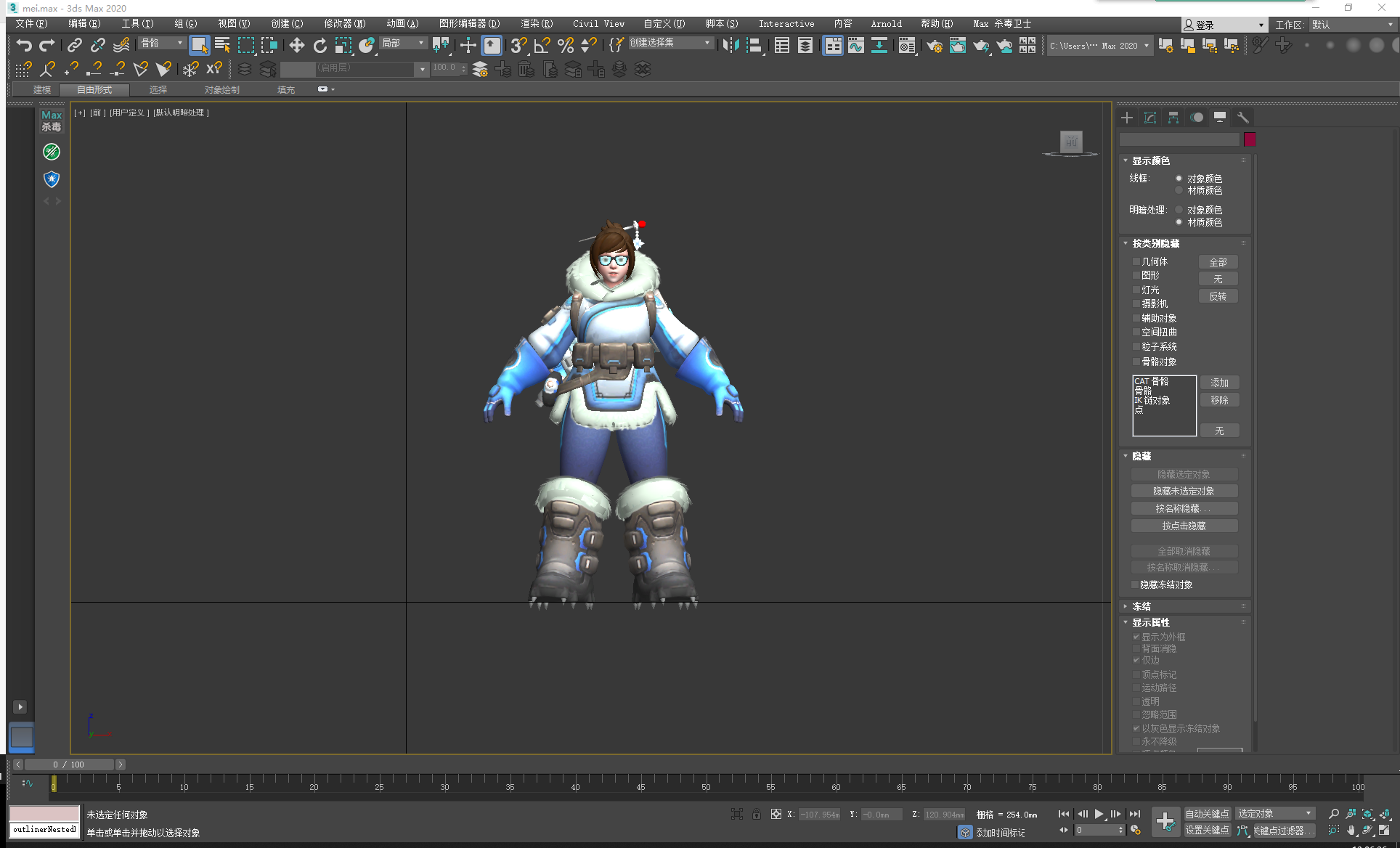This screenshot has width=1400, height=848.
Task: Toggle the Angle Snap icon
Action: tap(542, 46)
